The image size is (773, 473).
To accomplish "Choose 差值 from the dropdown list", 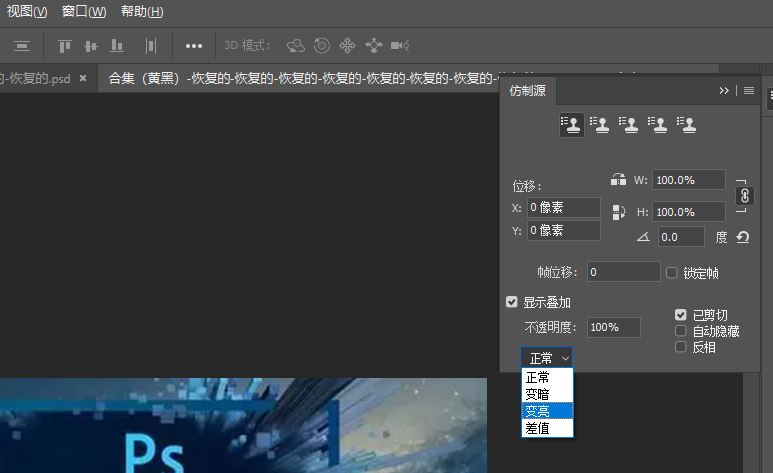I will pos(547,428).
